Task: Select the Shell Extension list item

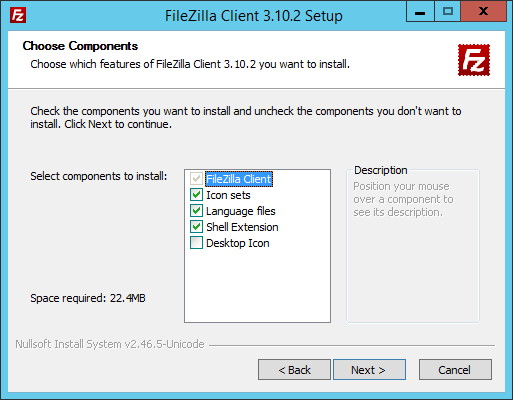Action: click(x=242, y=227)
